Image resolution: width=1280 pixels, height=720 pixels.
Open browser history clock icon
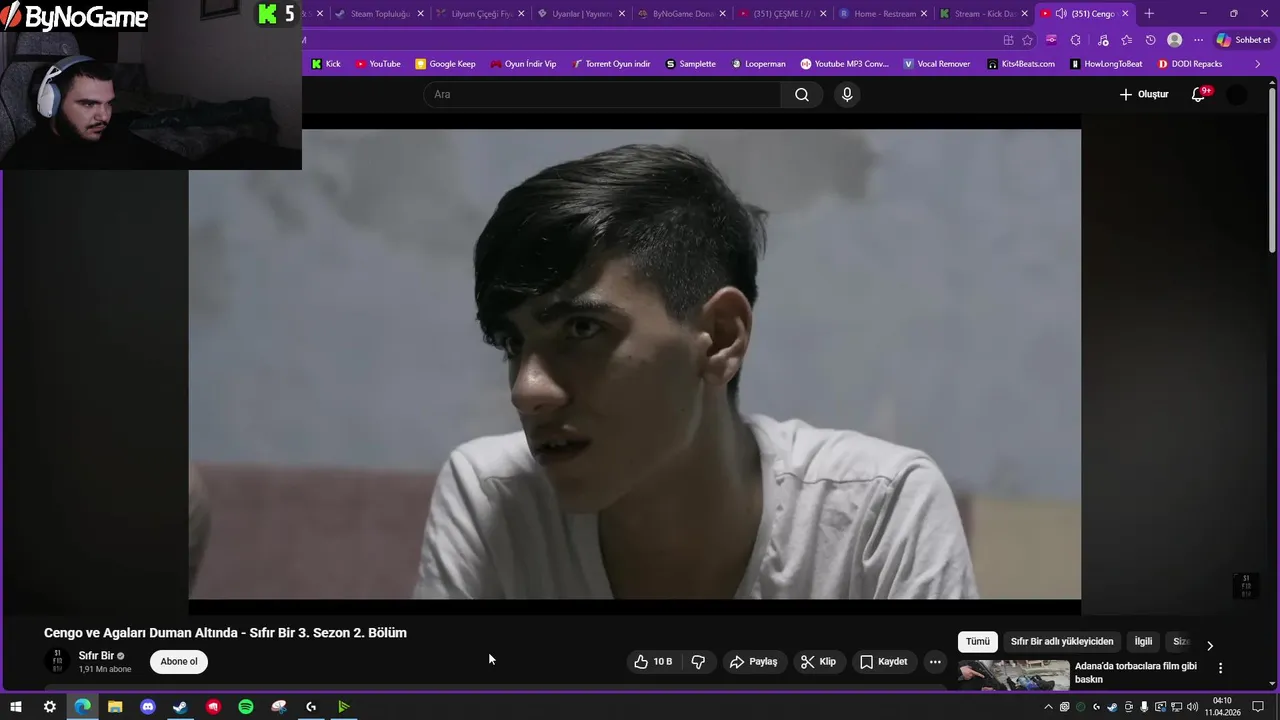pos(1150,40)
